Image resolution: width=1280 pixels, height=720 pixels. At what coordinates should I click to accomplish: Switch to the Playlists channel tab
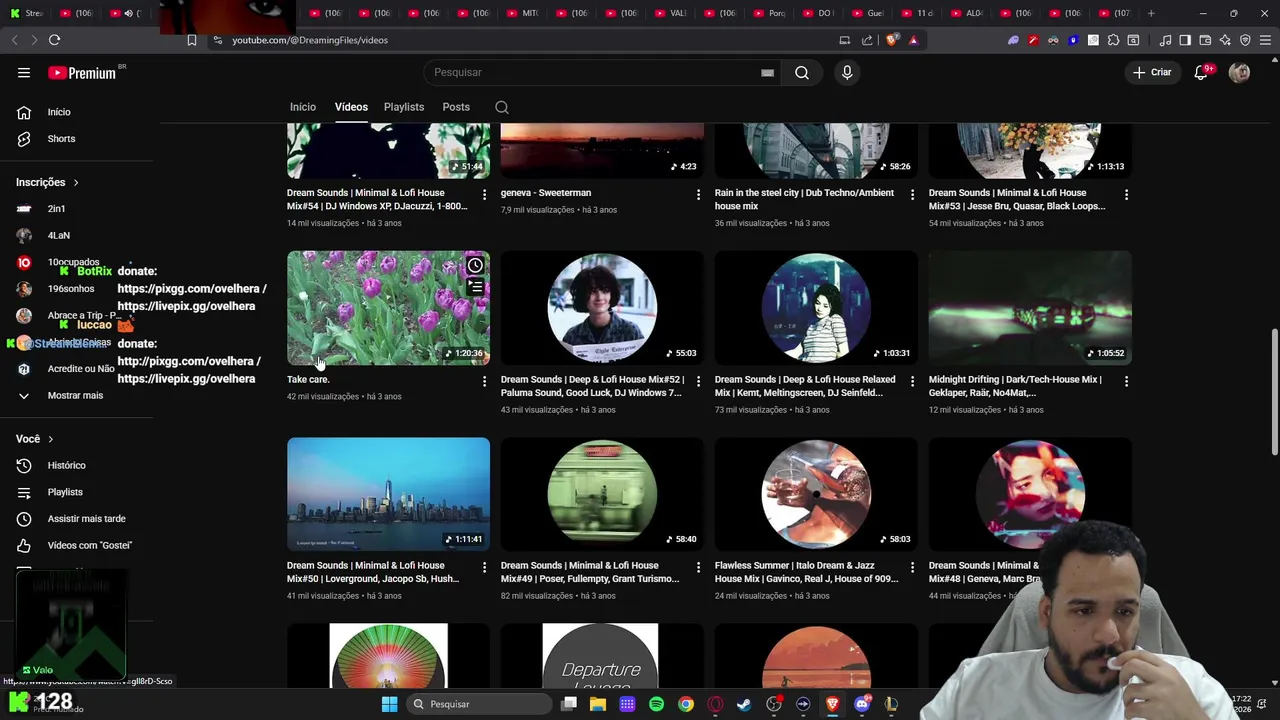click(404, 107)
